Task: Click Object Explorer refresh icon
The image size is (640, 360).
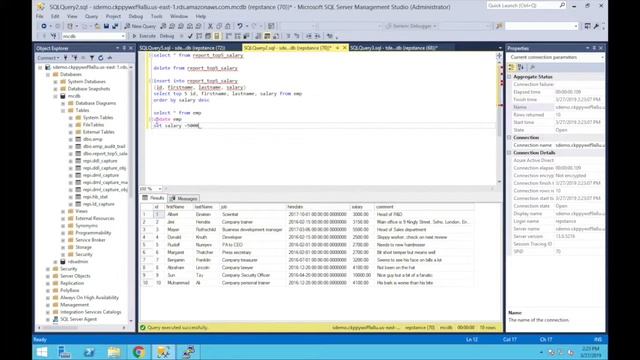Action: [101, 58]
